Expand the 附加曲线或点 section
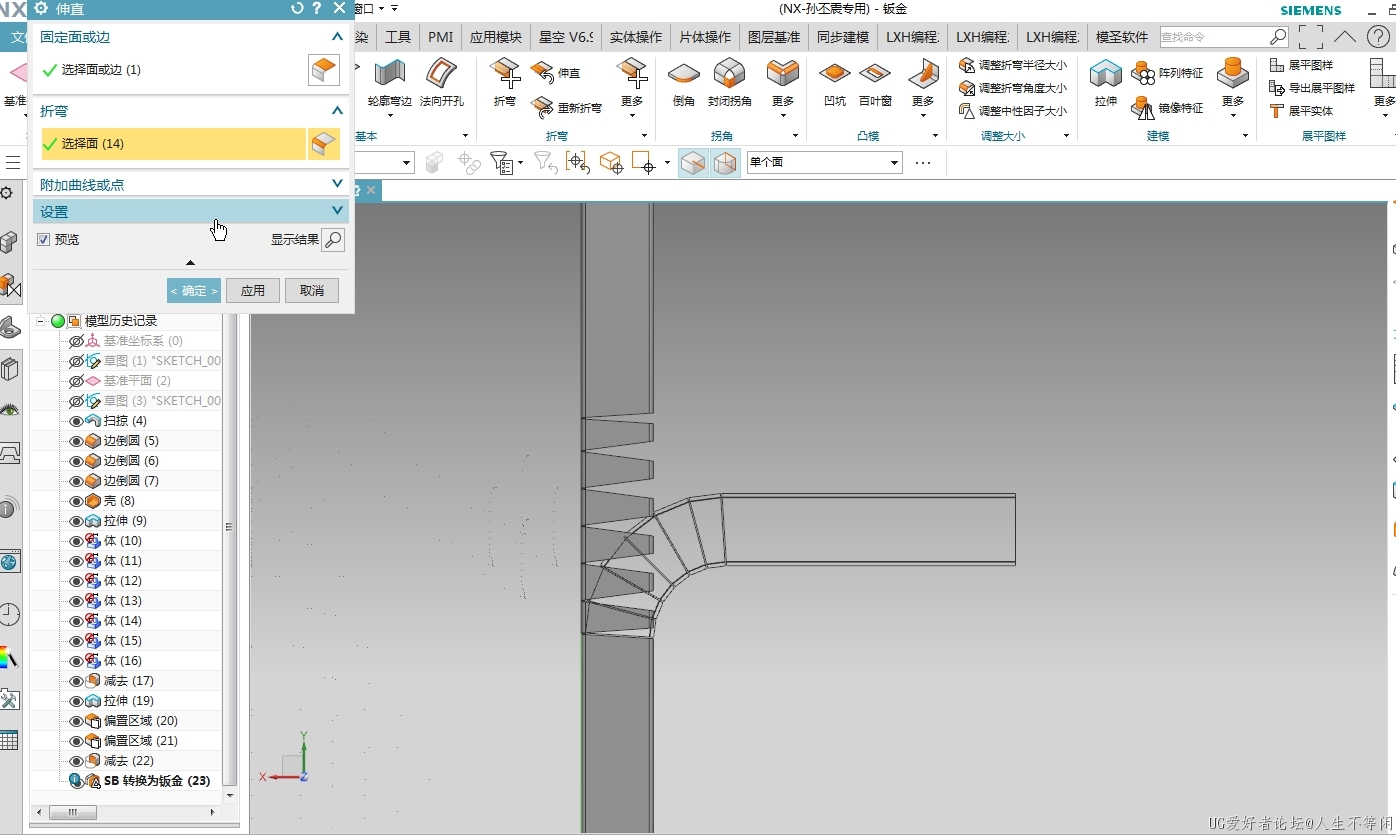1396x835 pixels. pyautogui.click(x=337, y=184)
